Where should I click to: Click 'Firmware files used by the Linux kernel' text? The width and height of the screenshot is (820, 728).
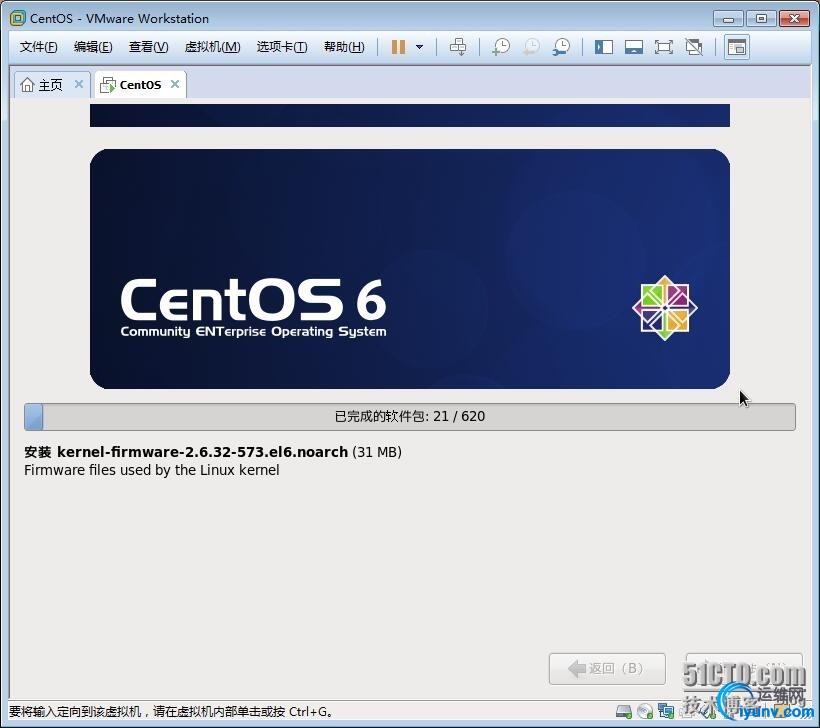(152, 470)
